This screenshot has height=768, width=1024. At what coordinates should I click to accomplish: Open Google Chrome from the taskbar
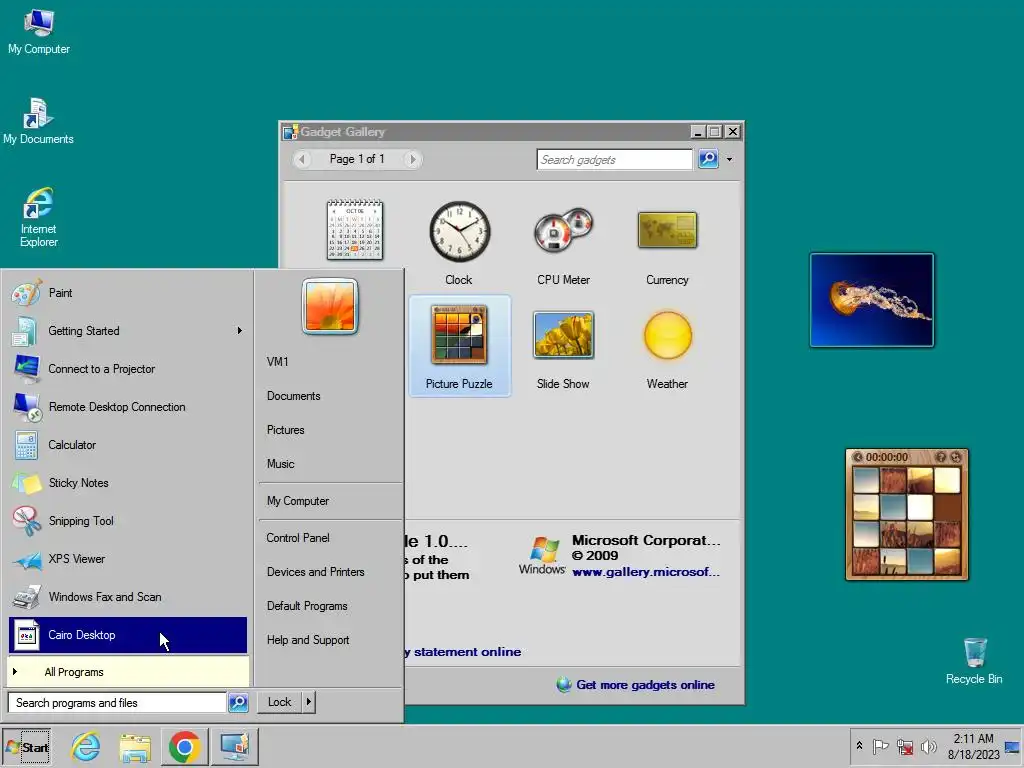[x=184, y=747]
